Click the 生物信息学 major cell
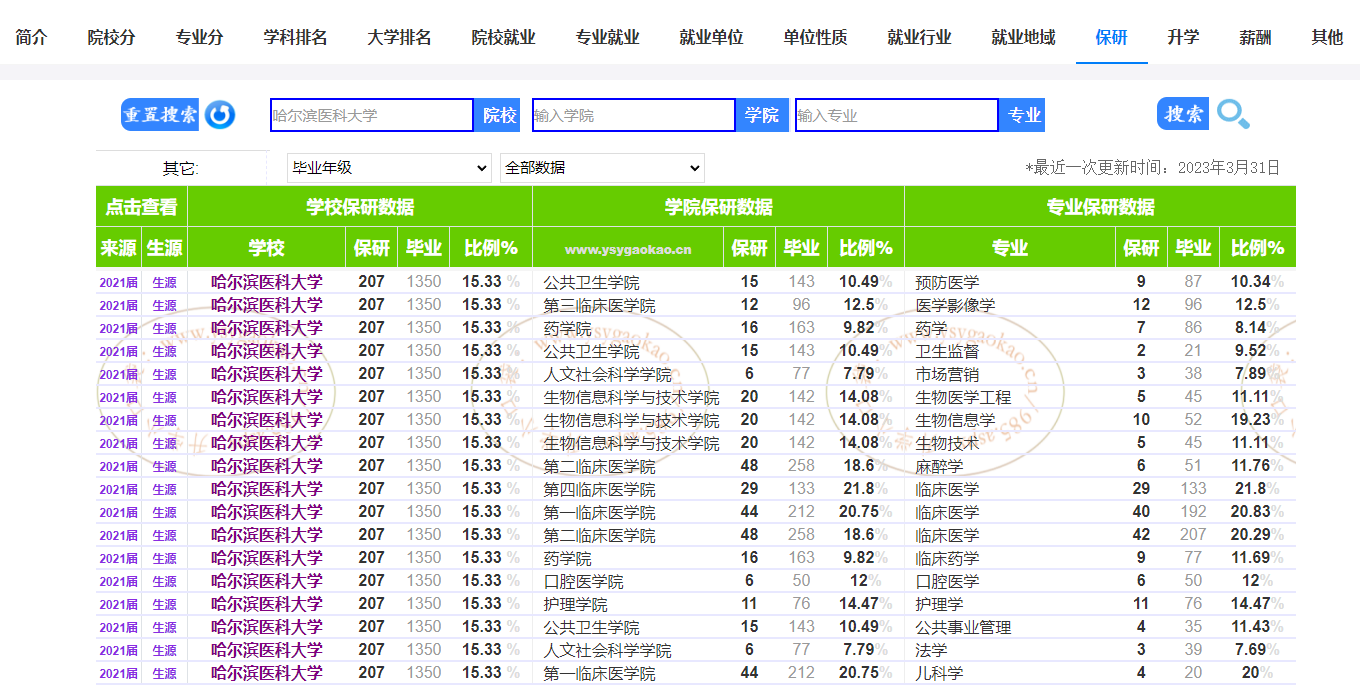 click(x=956, y=421)
